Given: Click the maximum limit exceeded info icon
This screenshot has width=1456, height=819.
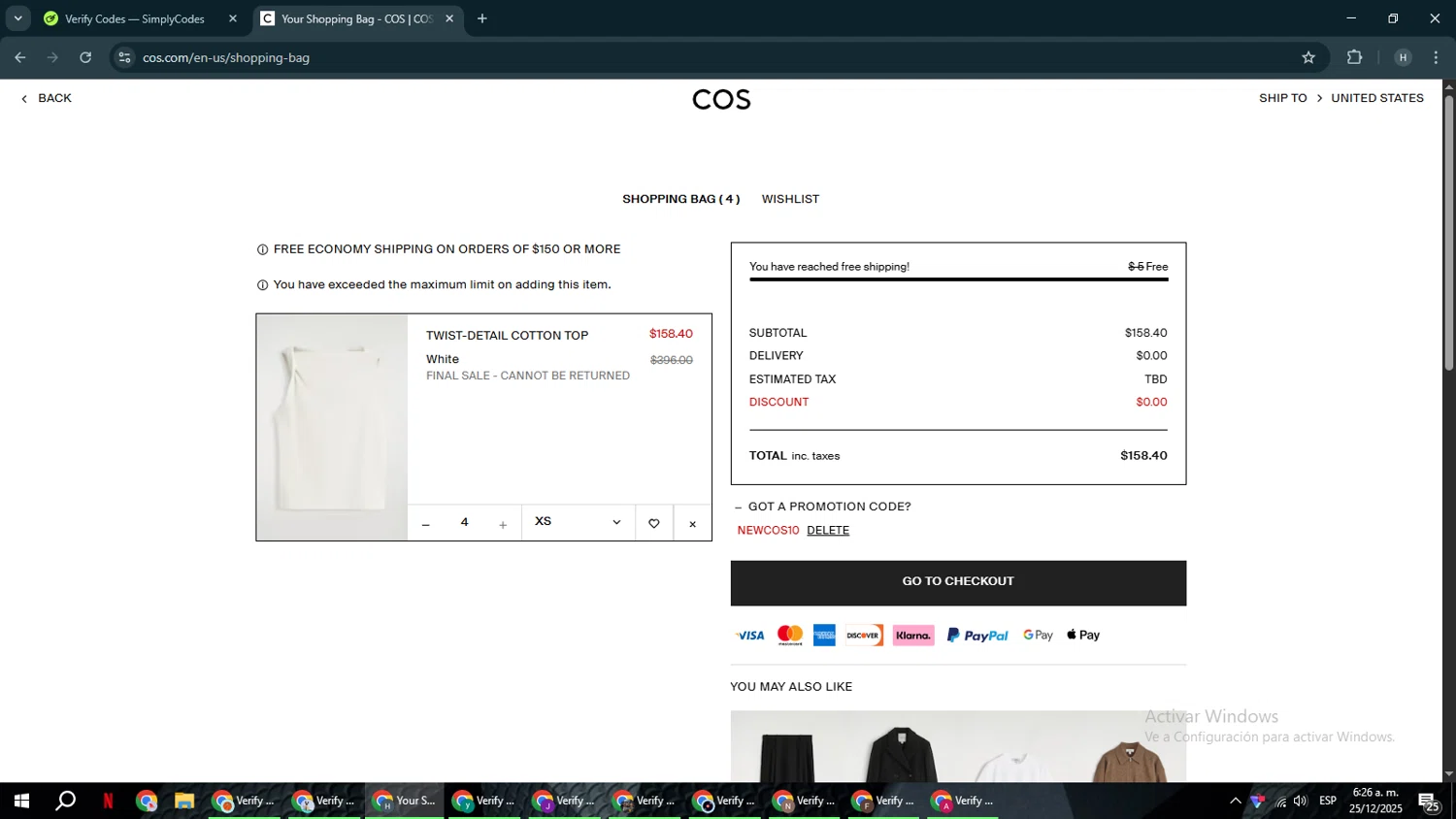Looking at the screenshot, I should (262, 285).
